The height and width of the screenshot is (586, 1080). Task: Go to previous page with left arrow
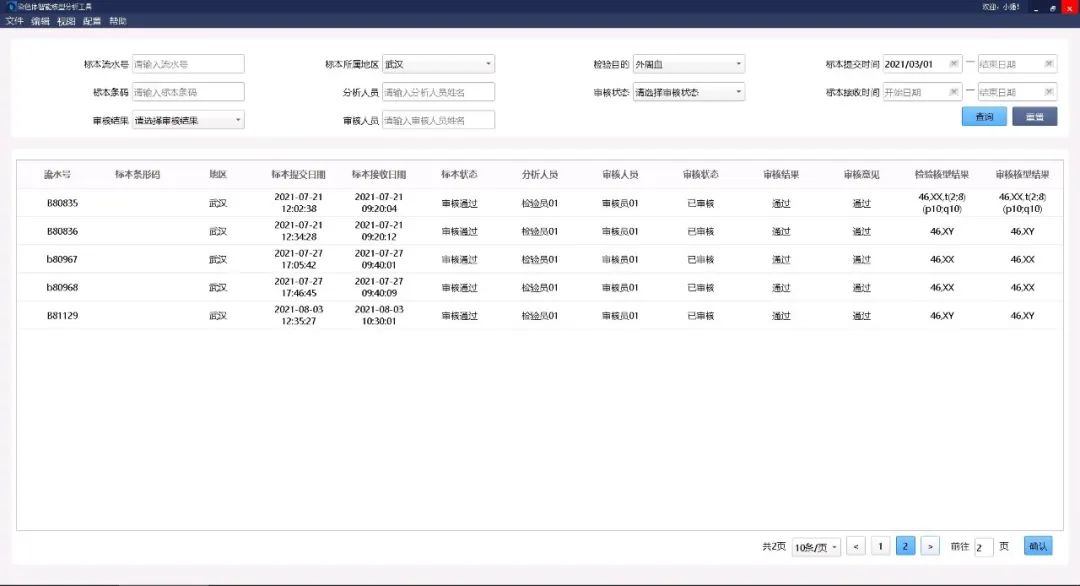tap(856, 546)
